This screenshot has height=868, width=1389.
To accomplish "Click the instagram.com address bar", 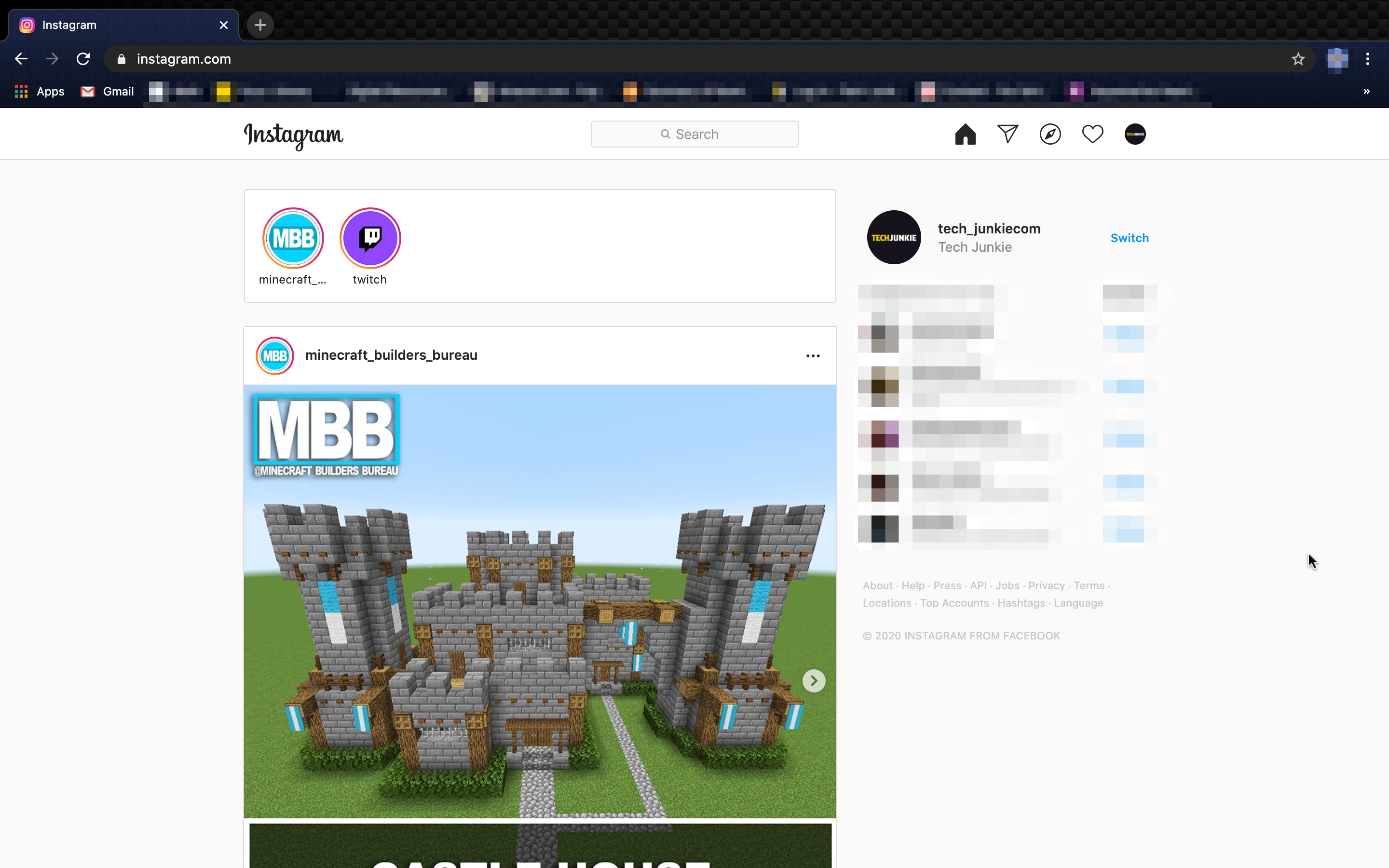I will [709, 59].
